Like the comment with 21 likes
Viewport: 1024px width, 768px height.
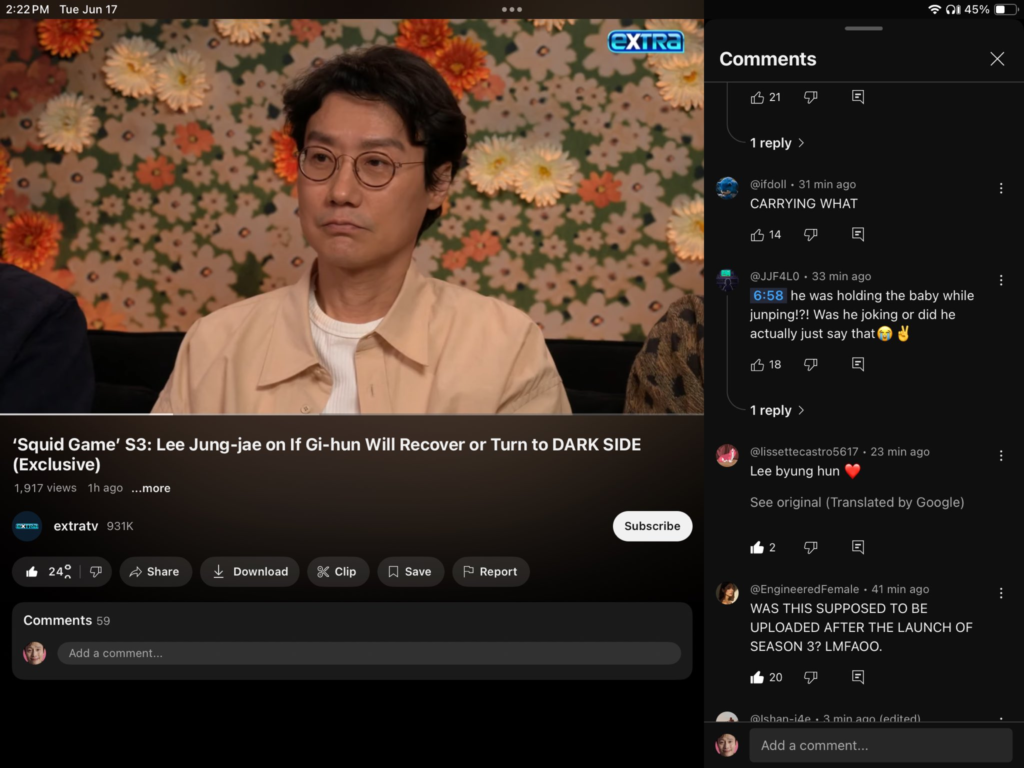pos(757,97)
